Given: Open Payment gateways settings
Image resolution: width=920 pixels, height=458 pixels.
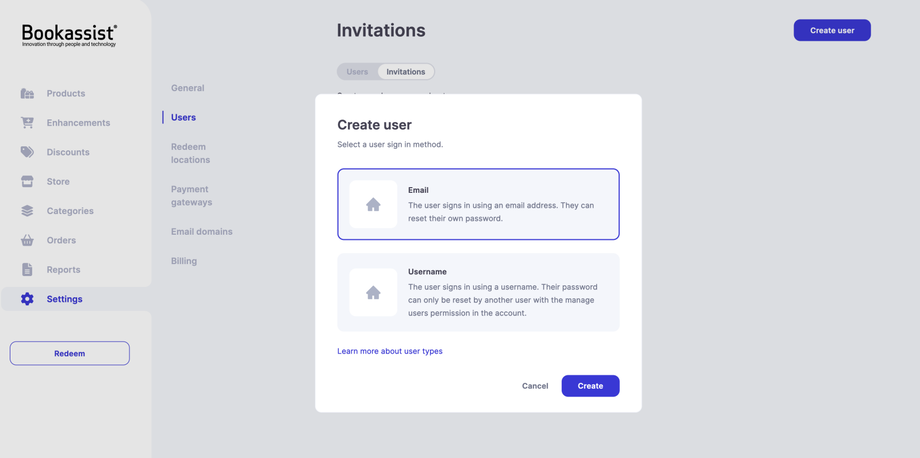Looking at the screenshot, I should (x=191, y=195).
